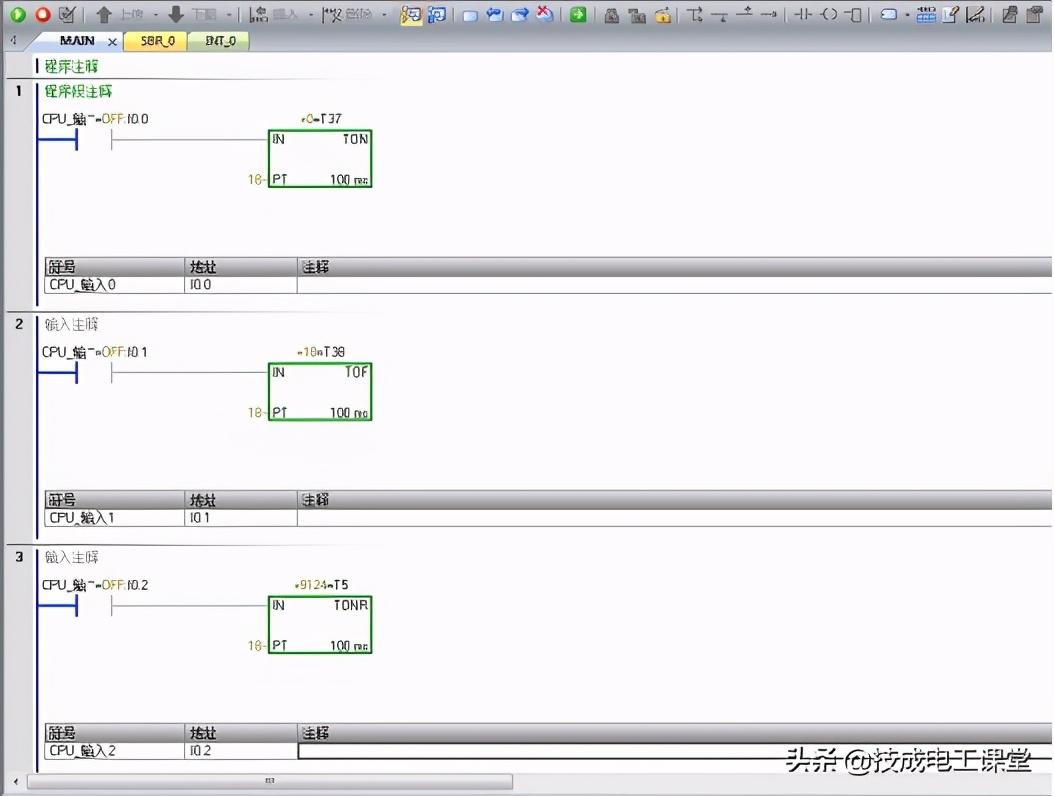Insert a coil element

(x=829, y=14)
